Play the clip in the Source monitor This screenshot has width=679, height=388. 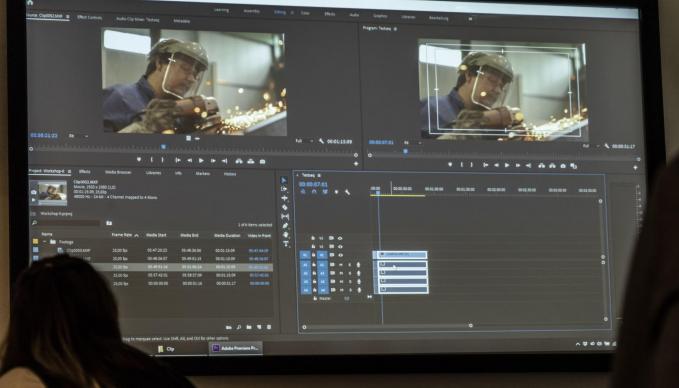click(201, 161)
